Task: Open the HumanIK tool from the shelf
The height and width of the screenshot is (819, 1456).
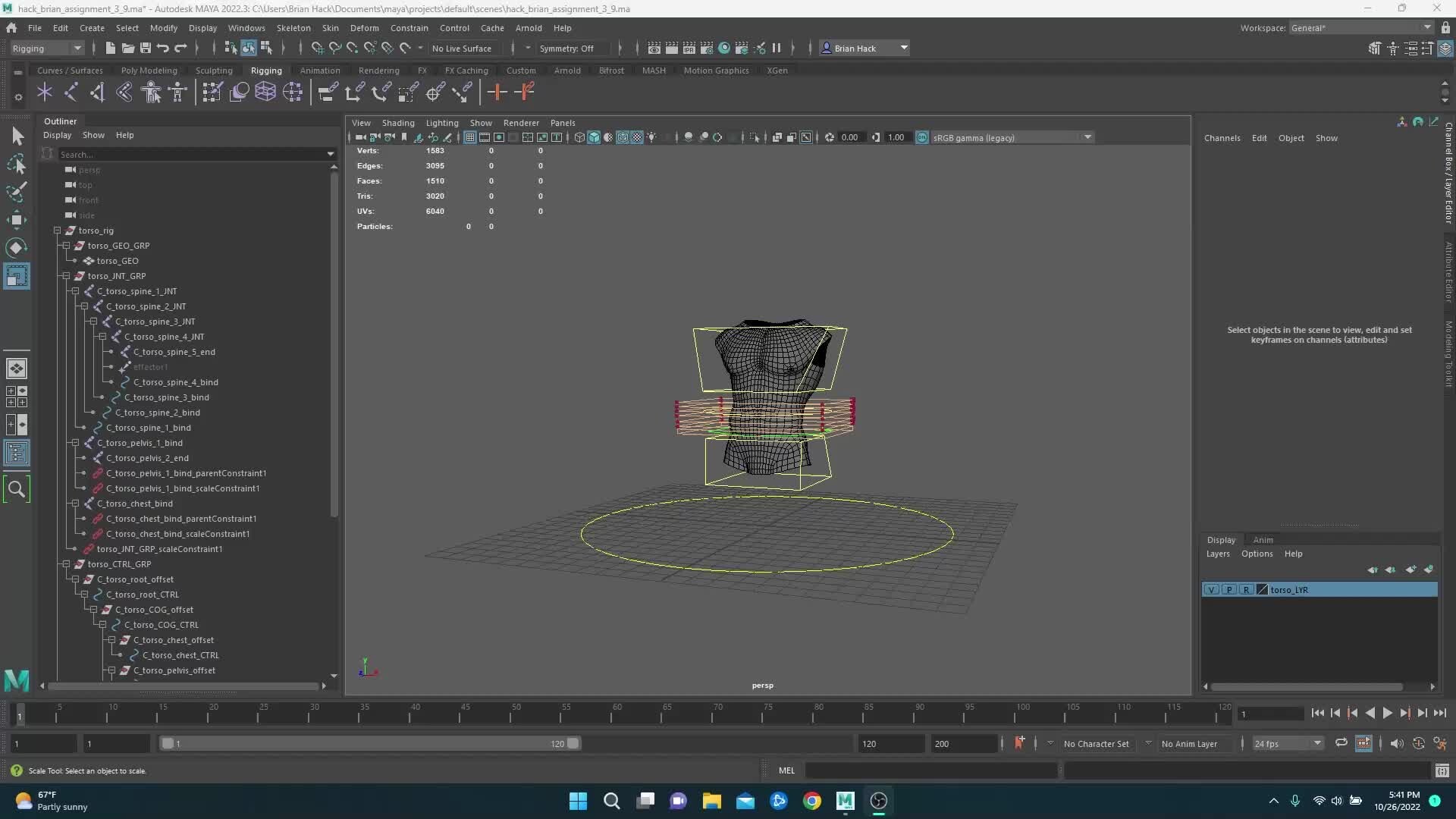Action: pos(150,92)
